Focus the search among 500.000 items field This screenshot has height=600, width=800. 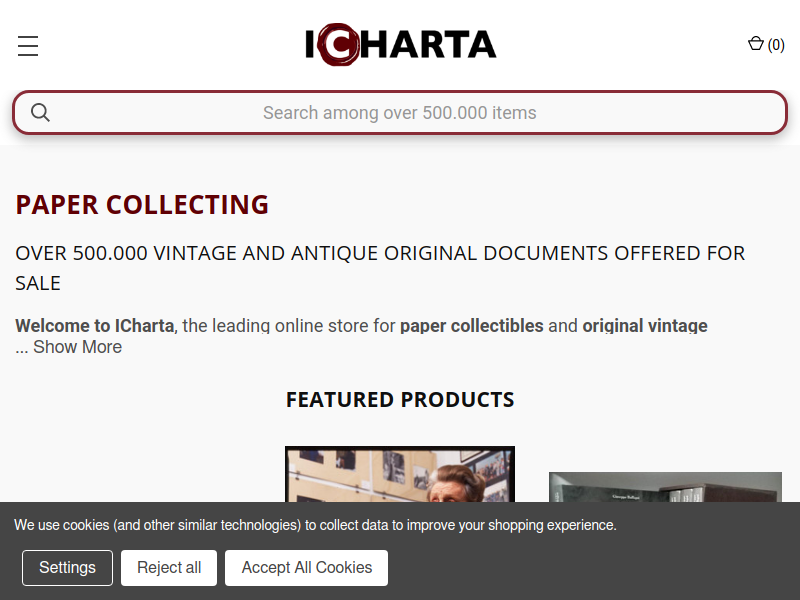click(400, 113)
